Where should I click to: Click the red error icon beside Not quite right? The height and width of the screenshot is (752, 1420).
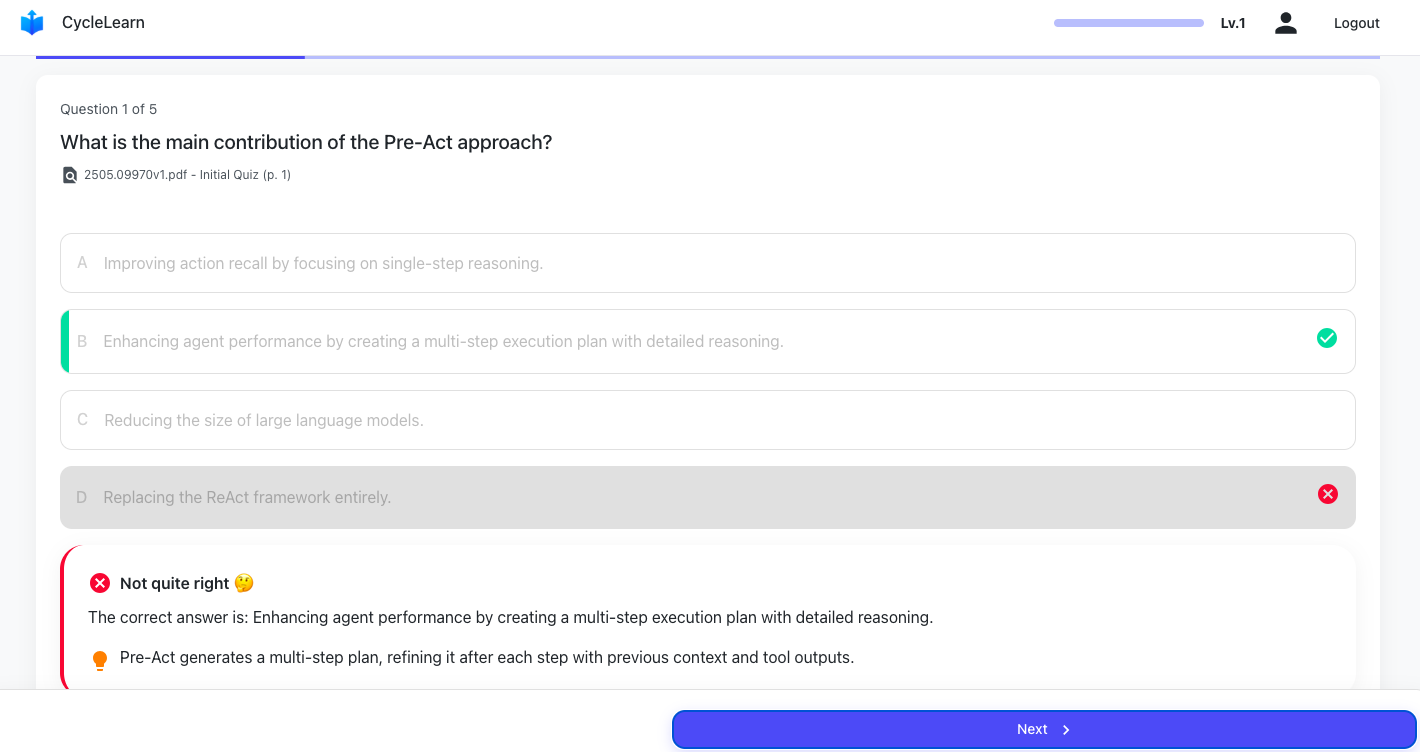click(100, 583)
